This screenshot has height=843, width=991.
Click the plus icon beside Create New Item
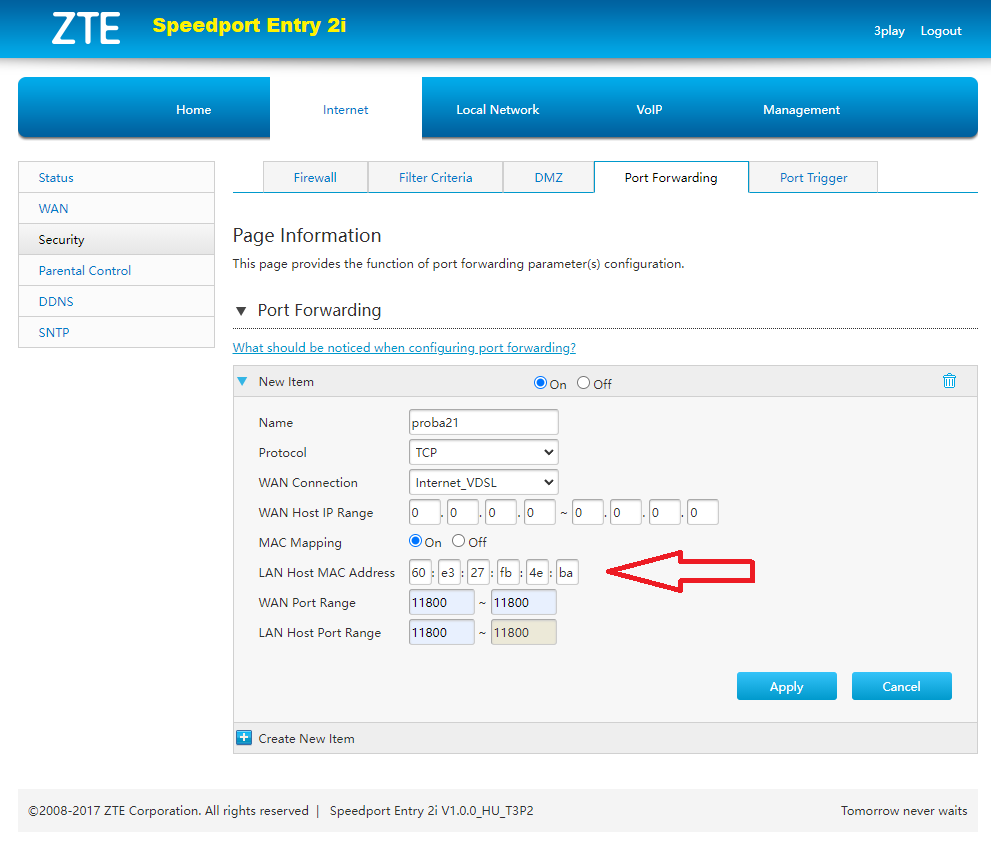coord(244,737)
